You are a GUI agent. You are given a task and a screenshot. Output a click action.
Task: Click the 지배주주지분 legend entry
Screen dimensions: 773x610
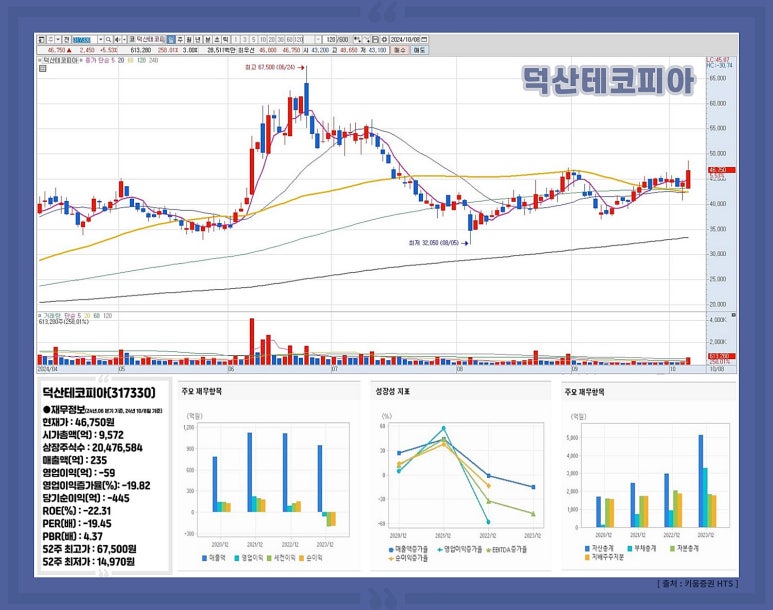point(604,557)
